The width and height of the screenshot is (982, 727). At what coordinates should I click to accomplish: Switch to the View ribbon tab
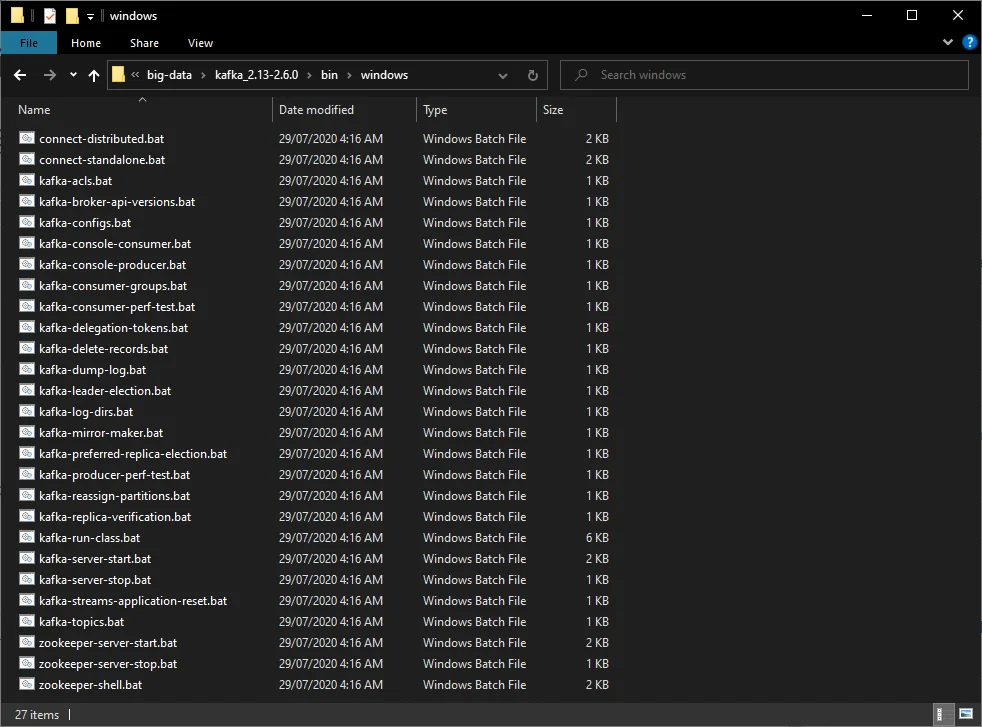tap(200, 43)
